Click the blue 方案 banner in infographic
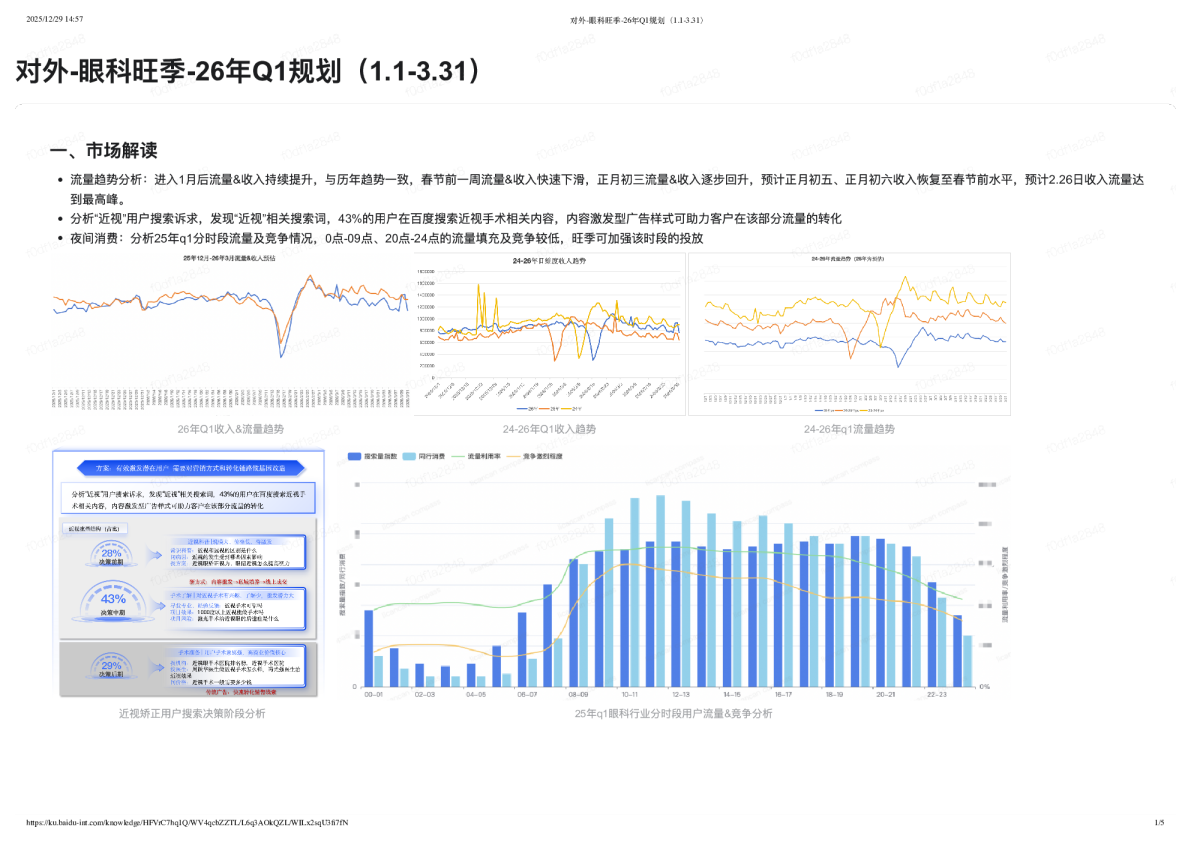The height and width of the screenshot is (842, 1188). pyautogui.click(x=190, y=467)
